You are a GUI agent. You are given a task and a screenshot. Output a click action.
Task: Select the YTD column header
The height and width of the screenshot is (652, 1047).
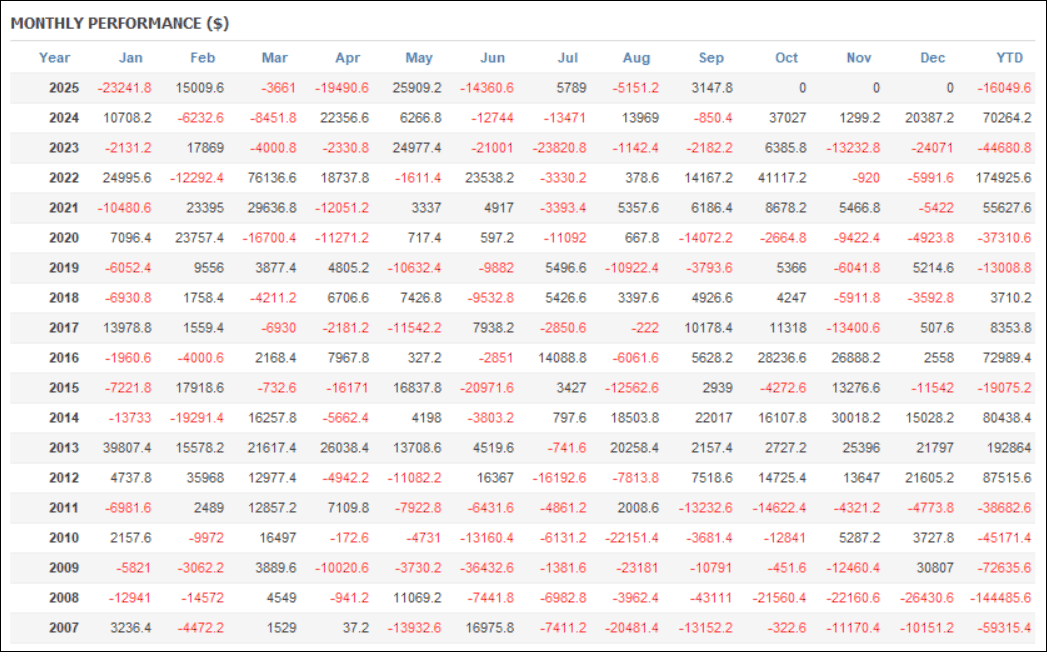pos(1010,58)
